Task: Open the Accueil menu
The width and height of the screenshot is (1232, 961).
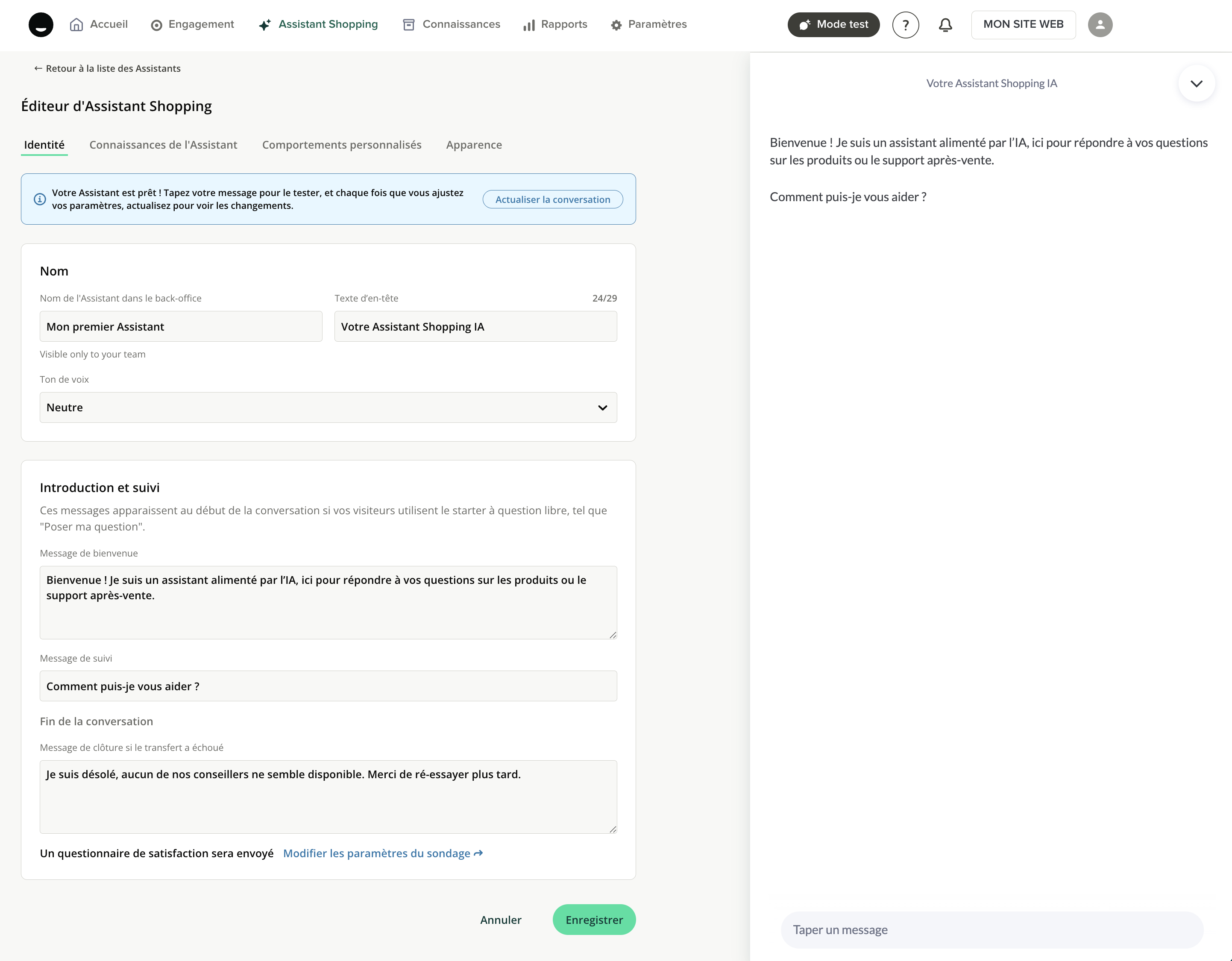Action: pos(99,24)
